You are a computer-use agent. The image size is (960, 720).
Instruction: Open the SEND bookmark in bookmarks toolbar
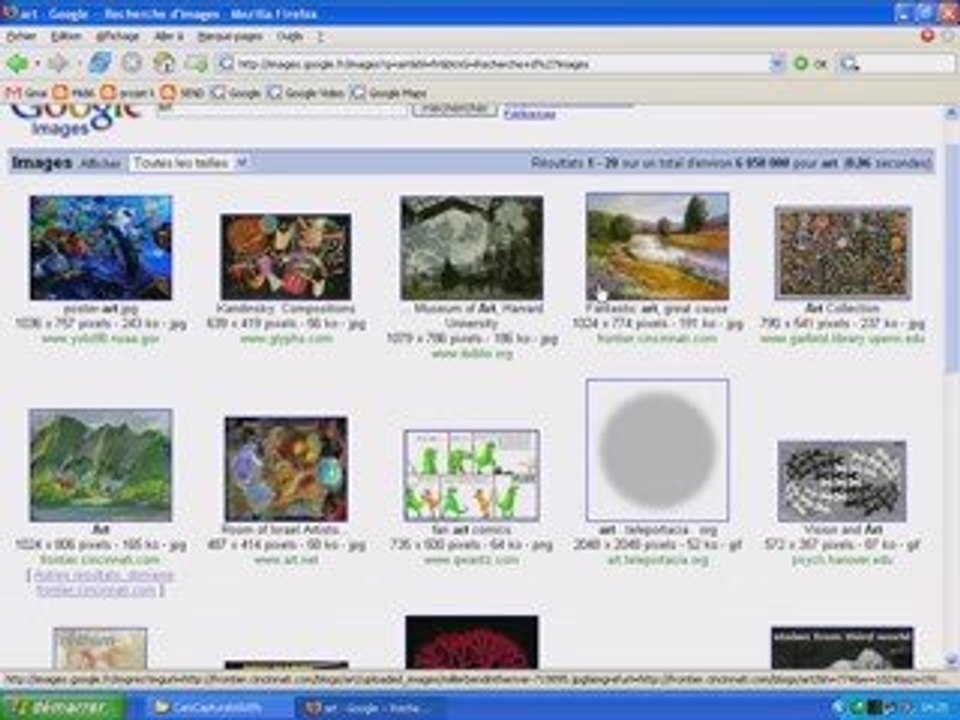(x=181, y=93)
